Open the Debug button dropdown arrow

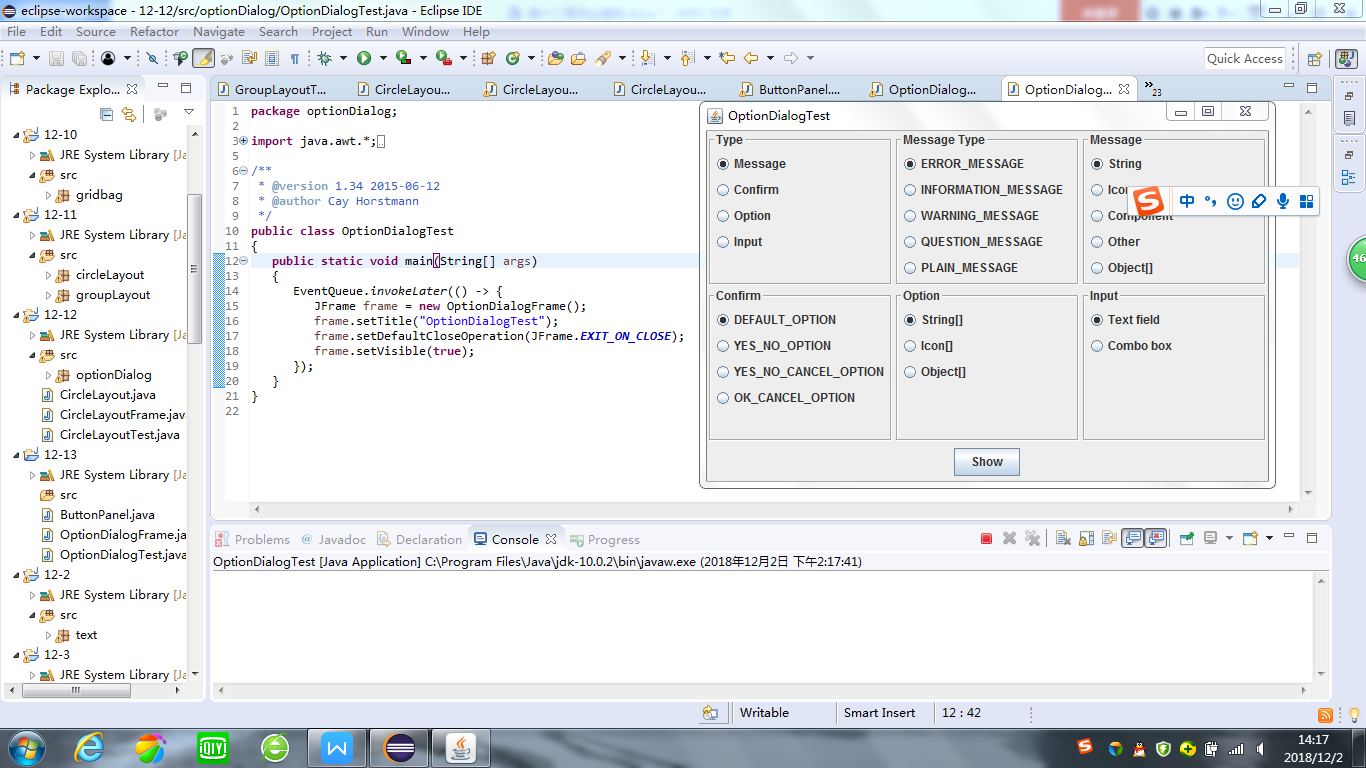(x=343, y=58)
